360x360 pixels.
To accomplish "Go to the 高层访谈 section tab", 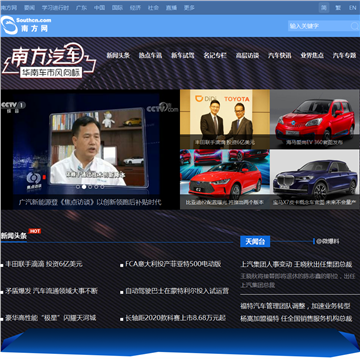I will coord(247,56).
